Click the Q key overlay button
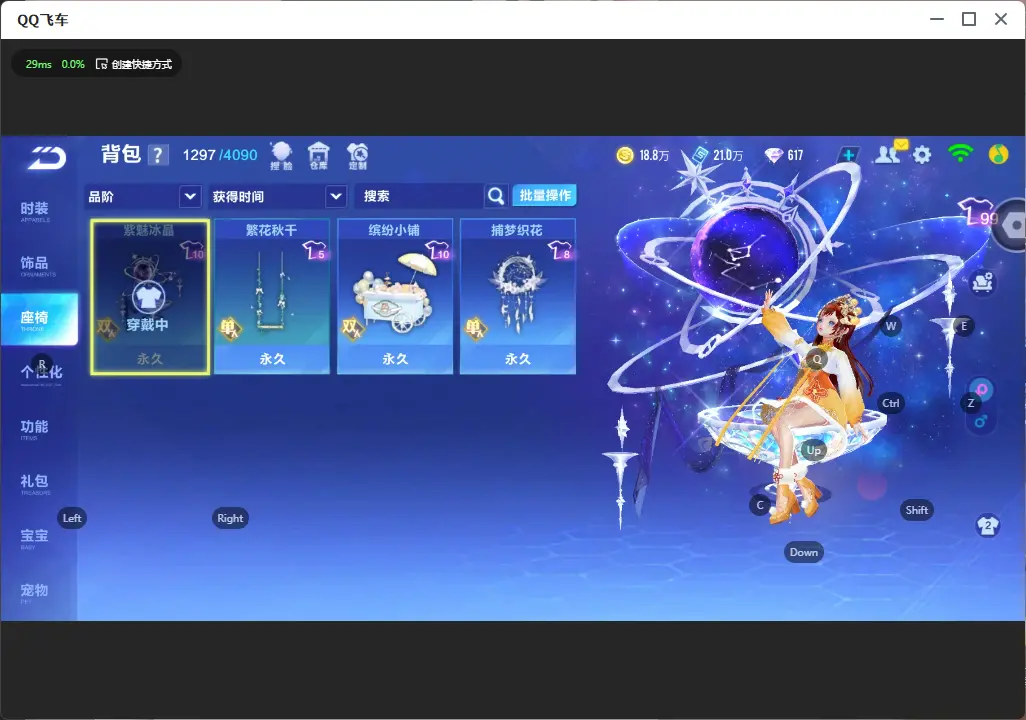Image resolution: width=1026 pixels, height=720 pixels. coord(817,359)
